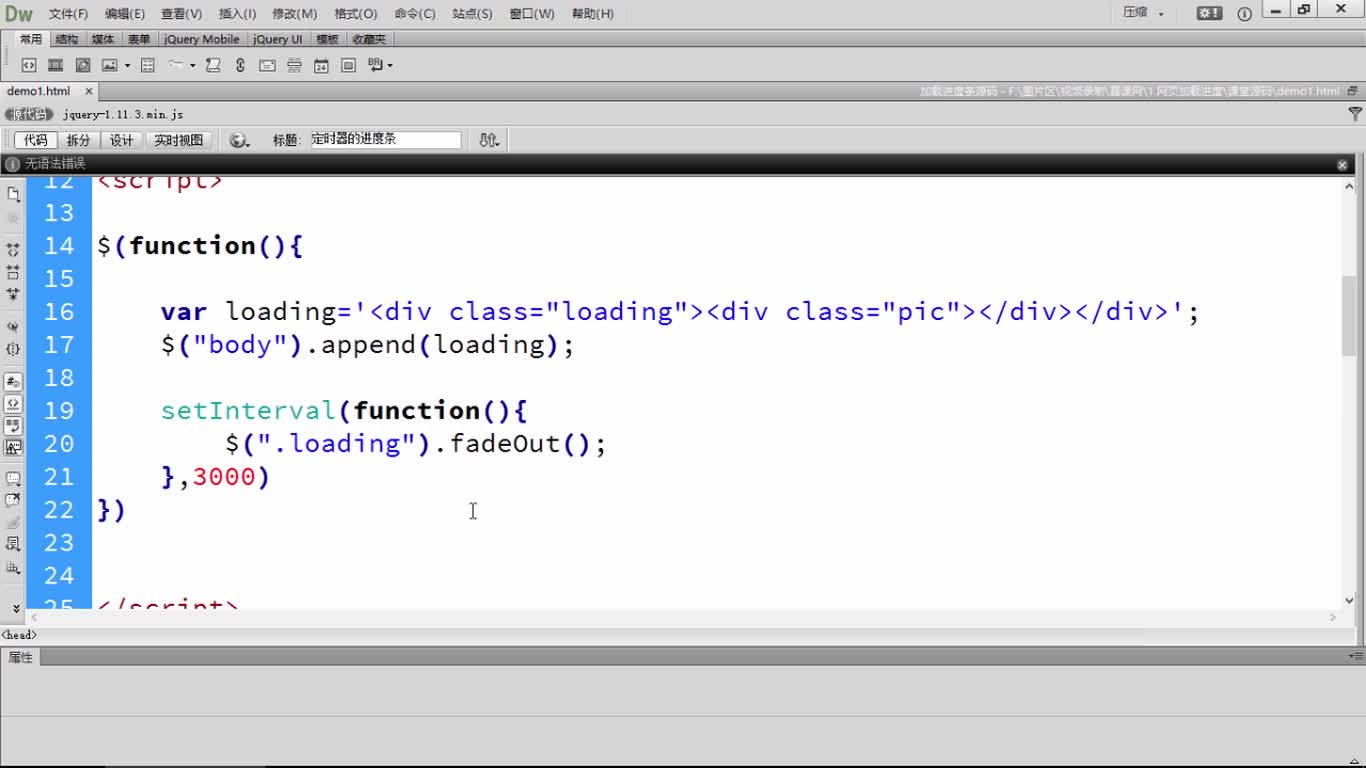
Task: Toggle Highlight Invalid Code
Action: (x=13, y=404)
